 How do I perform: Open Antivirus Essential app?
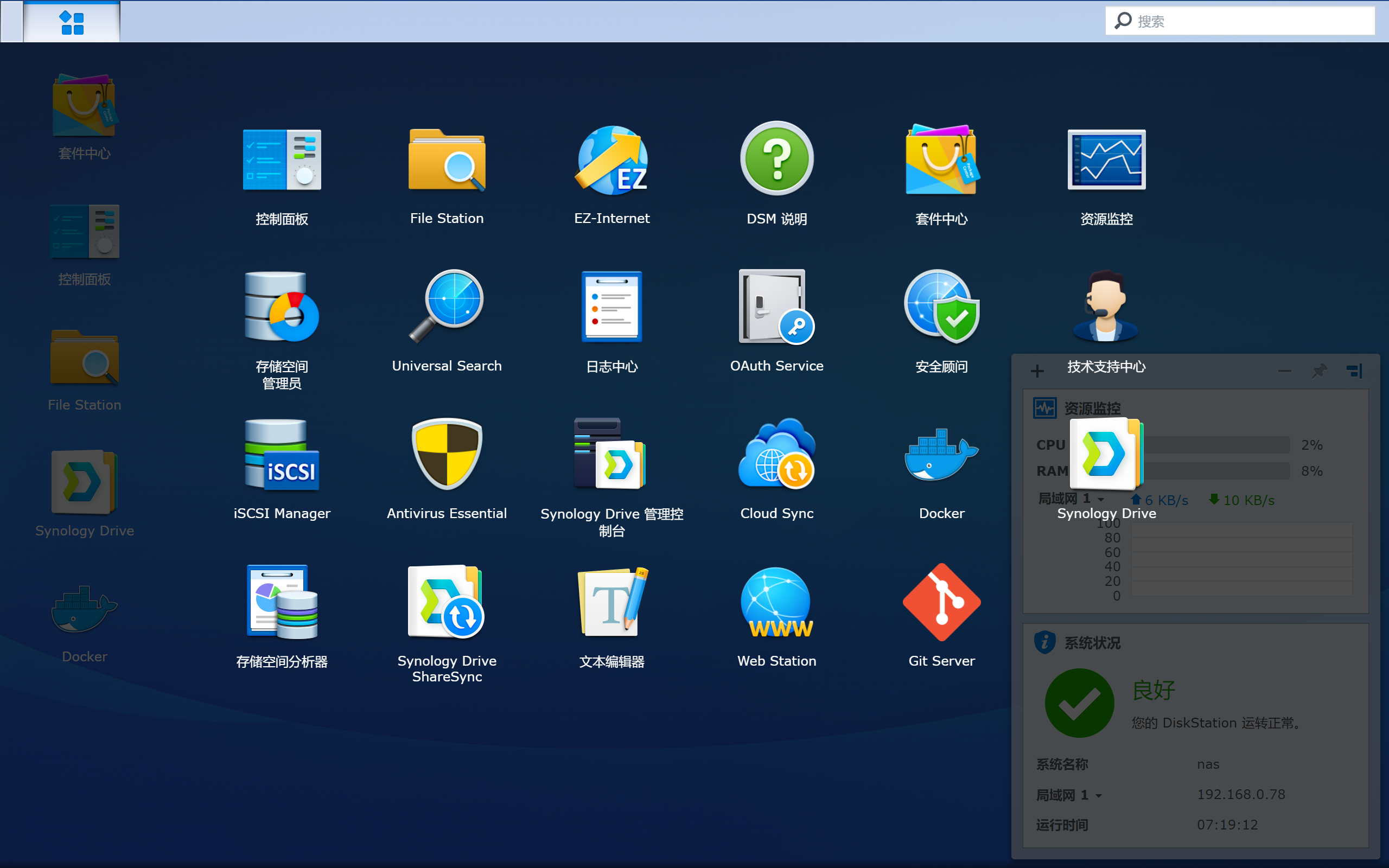tap(447, 454)
